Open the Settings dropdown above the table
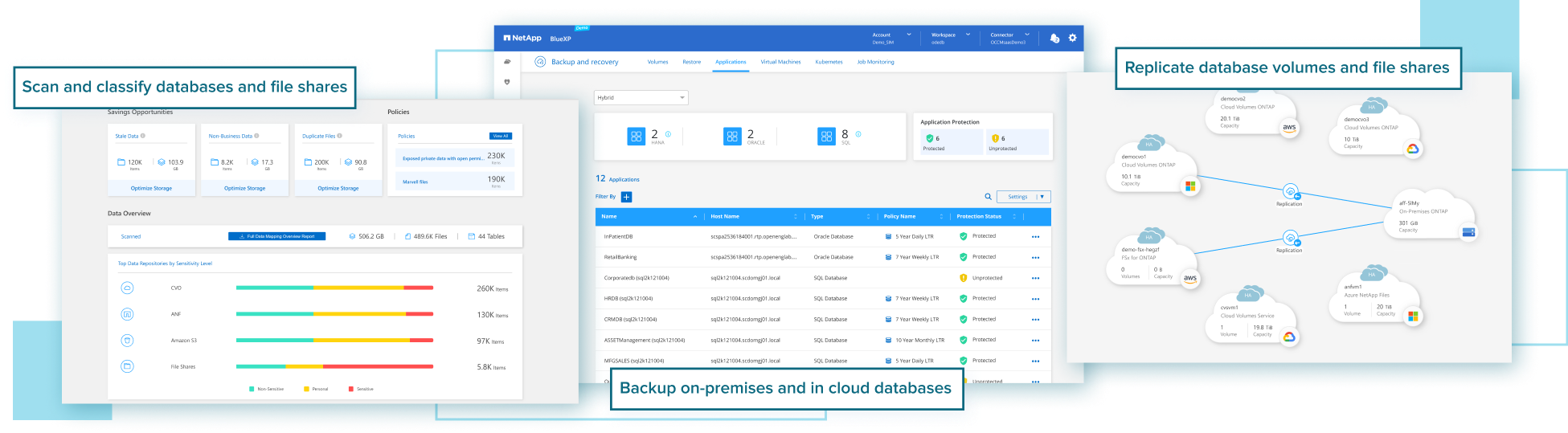 point(1023,197)
